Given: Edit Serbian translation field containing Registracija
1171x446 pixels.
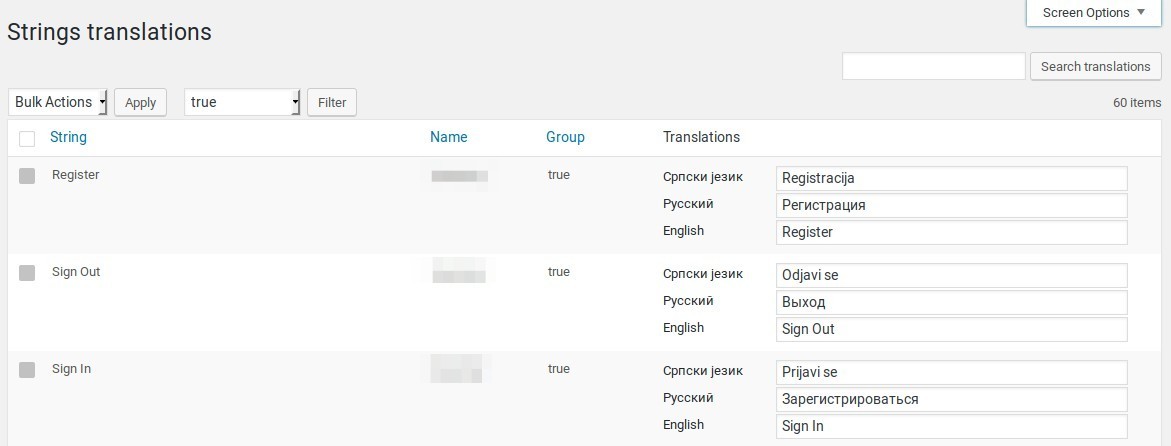Looking at the screenshot, I should (x=951, y=178).
